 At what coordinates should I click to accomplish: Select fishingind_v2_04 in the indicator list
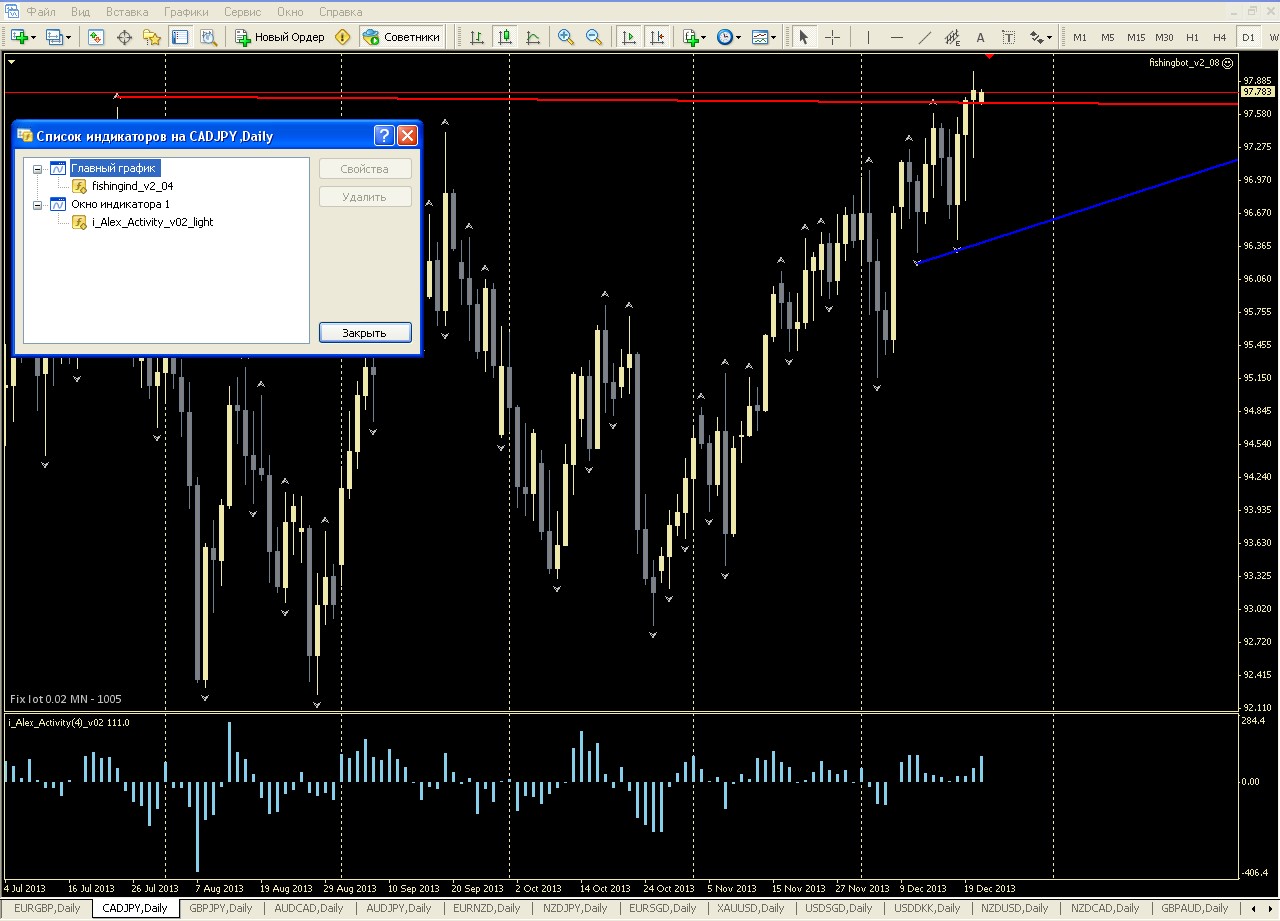pyautogui.click(x=133, y=186)
